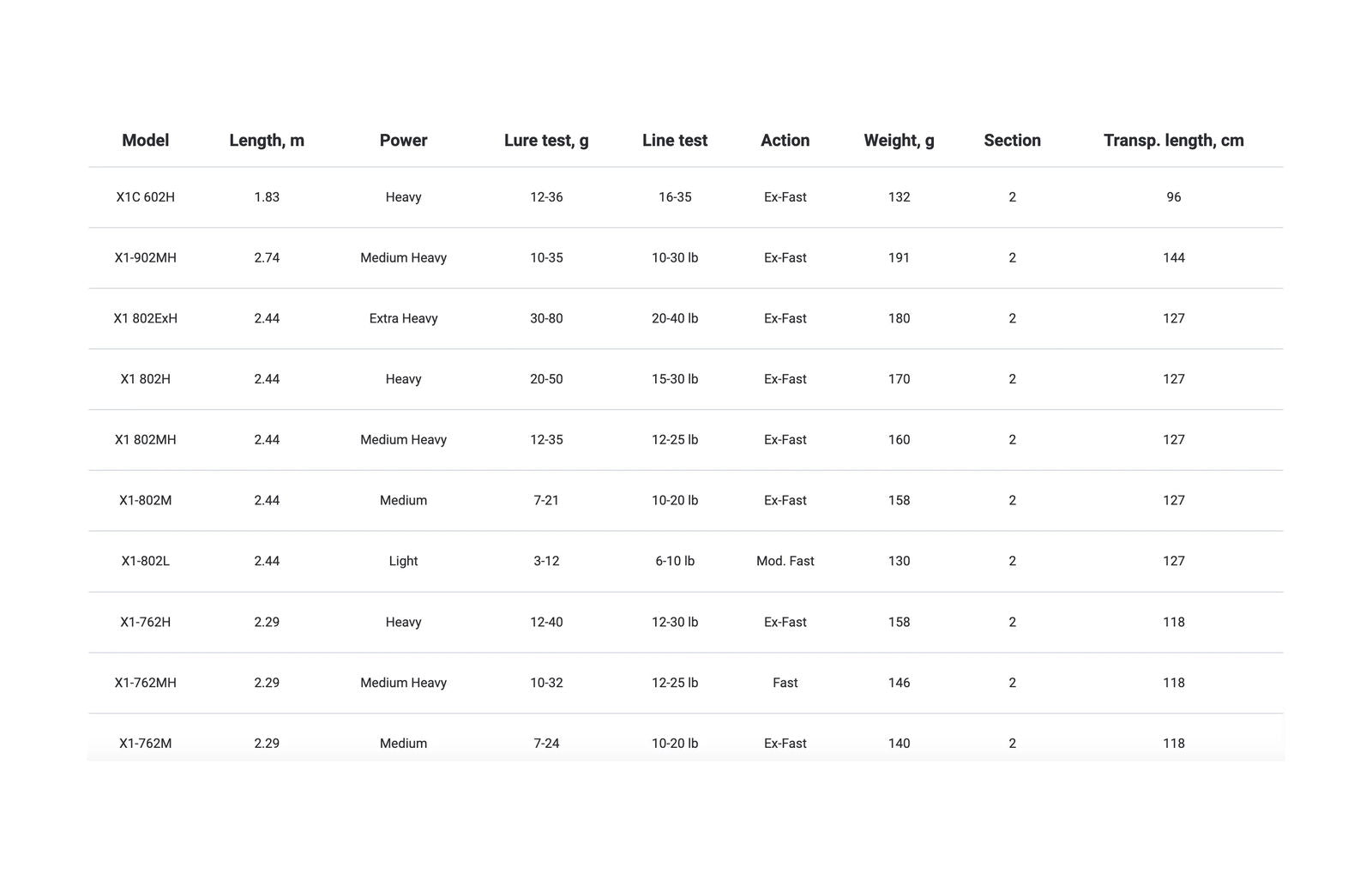Screen dimensions: 1372x892
Task: Click the Length, m column header
Action: [x=267, y=141]
